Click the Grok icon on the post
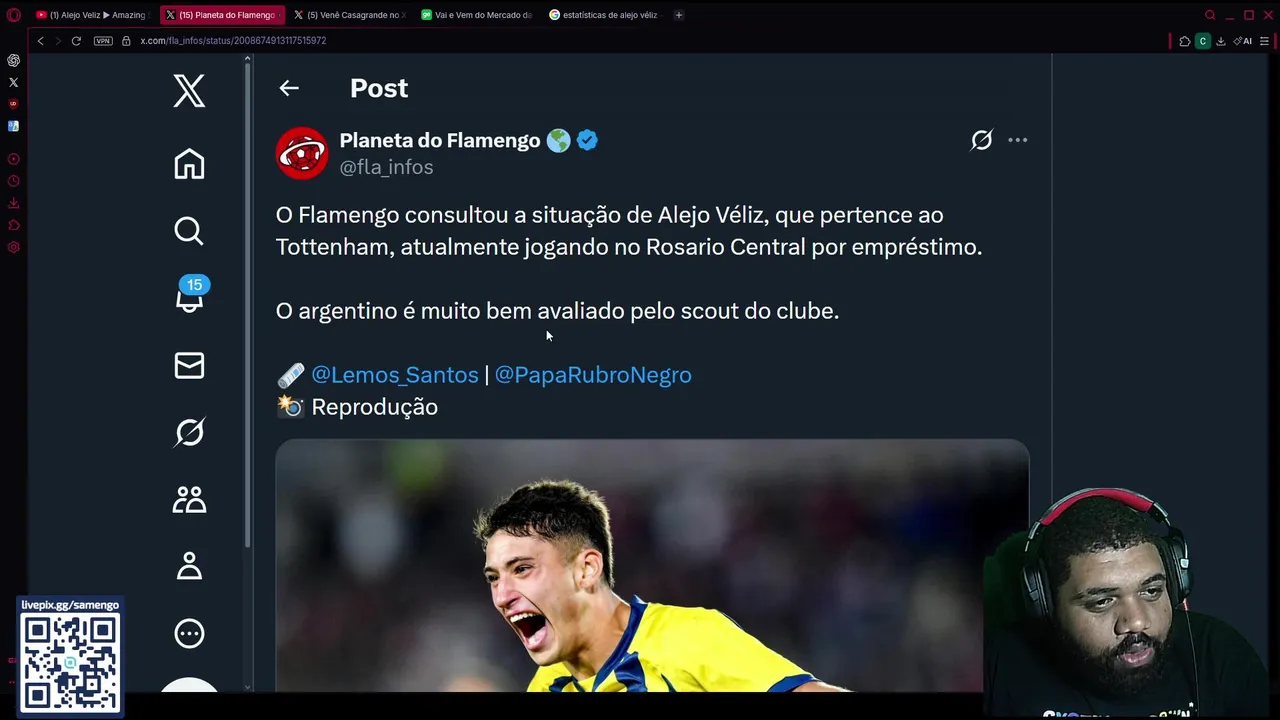 click(981, 140)
